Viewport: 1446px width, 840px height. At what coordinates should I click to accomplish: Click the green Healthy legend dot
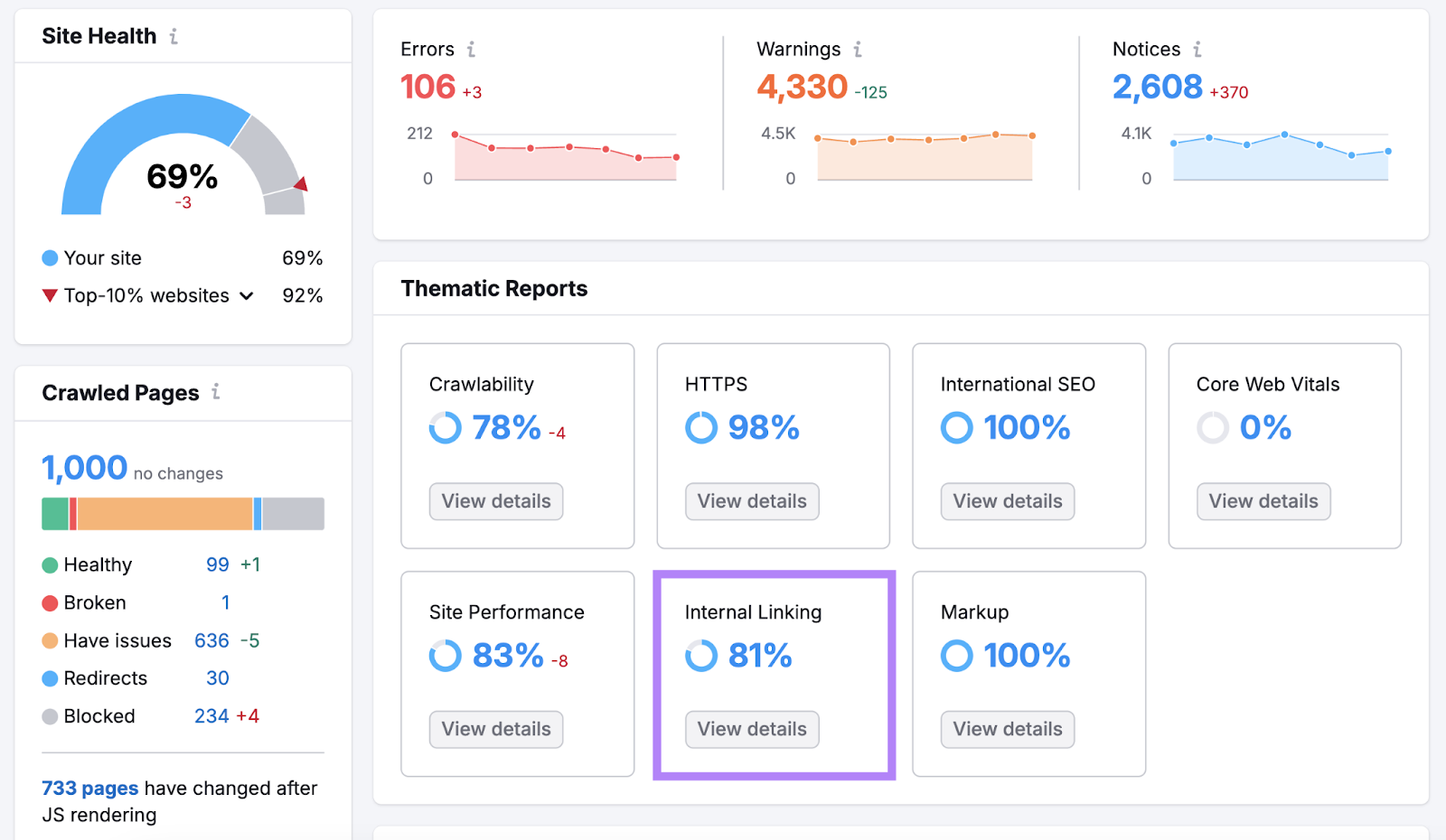50,565
